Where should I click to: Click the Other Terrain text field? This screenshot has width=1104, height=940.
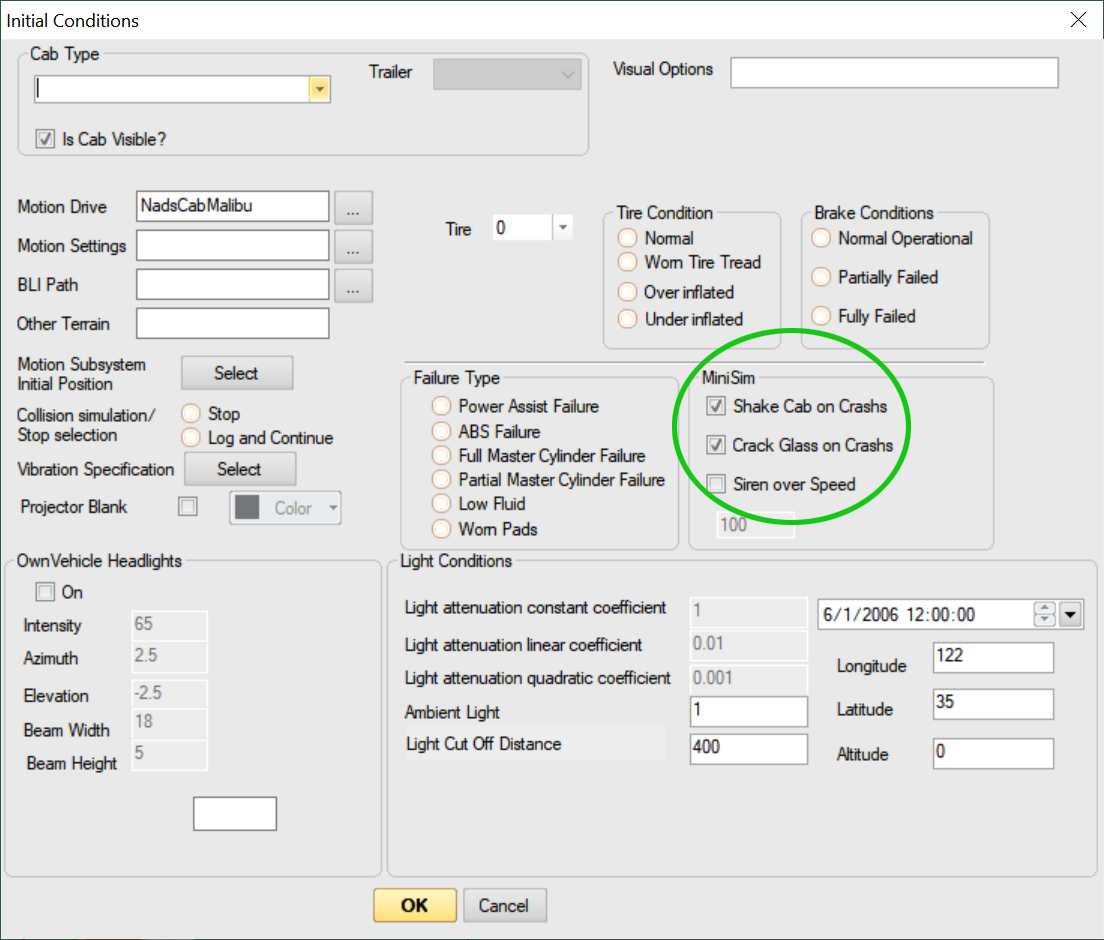232,323
